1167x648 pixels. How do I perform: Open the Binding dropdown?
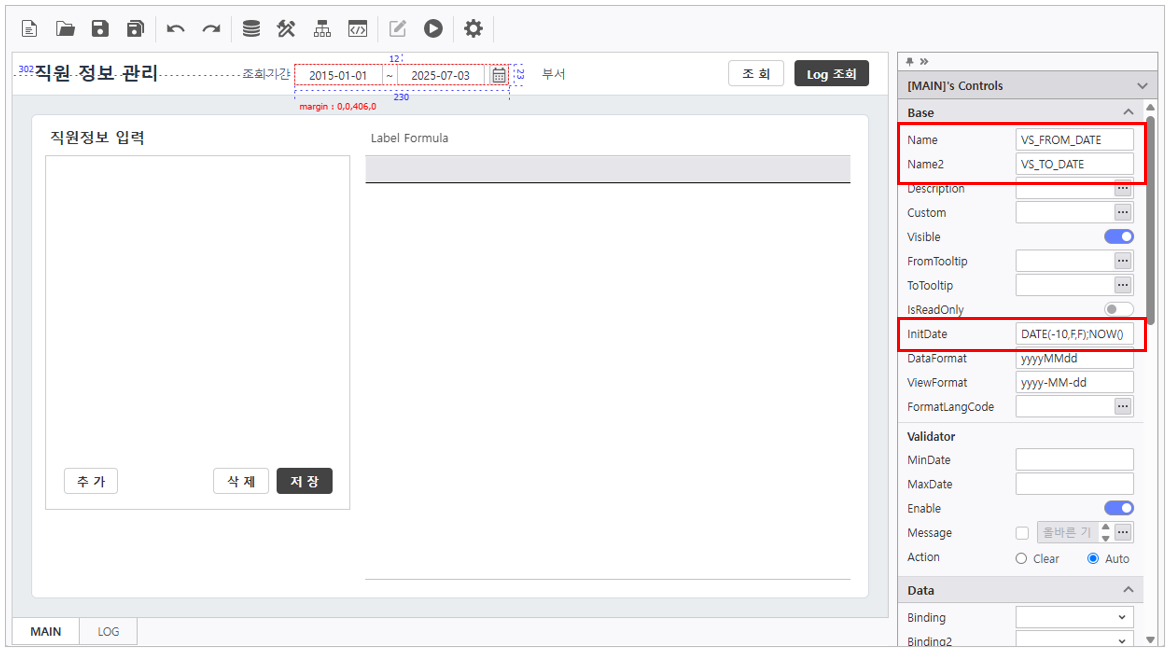point(1074,618)
